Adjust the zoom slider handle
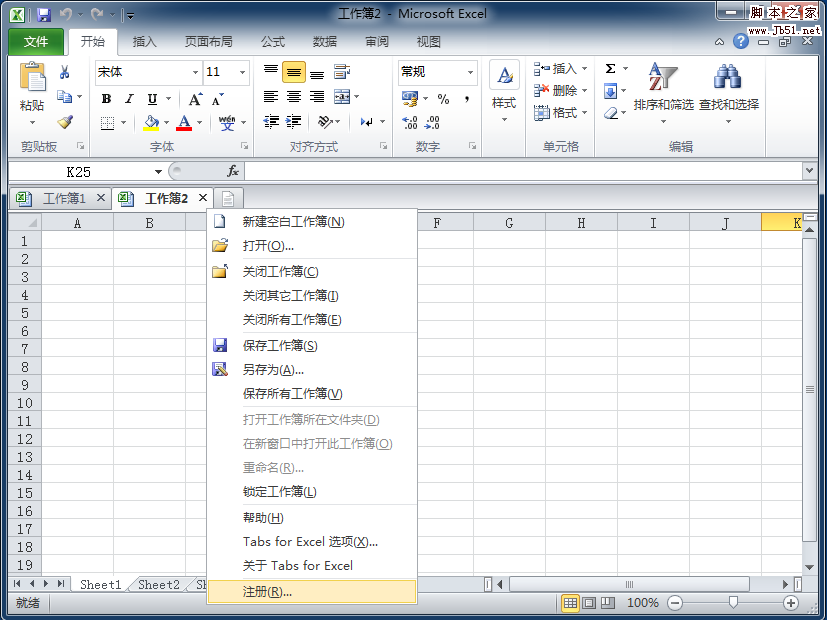 733,602
